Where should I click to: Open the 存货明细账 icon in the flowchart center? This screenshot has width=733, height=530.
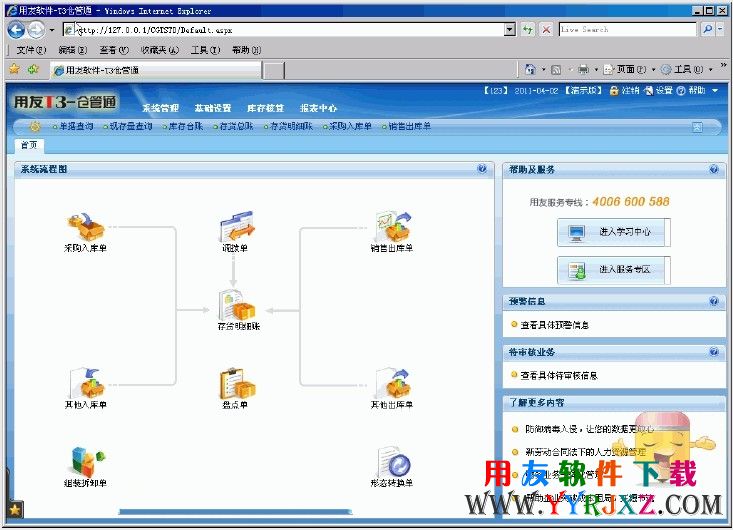(x=237, y=305)
